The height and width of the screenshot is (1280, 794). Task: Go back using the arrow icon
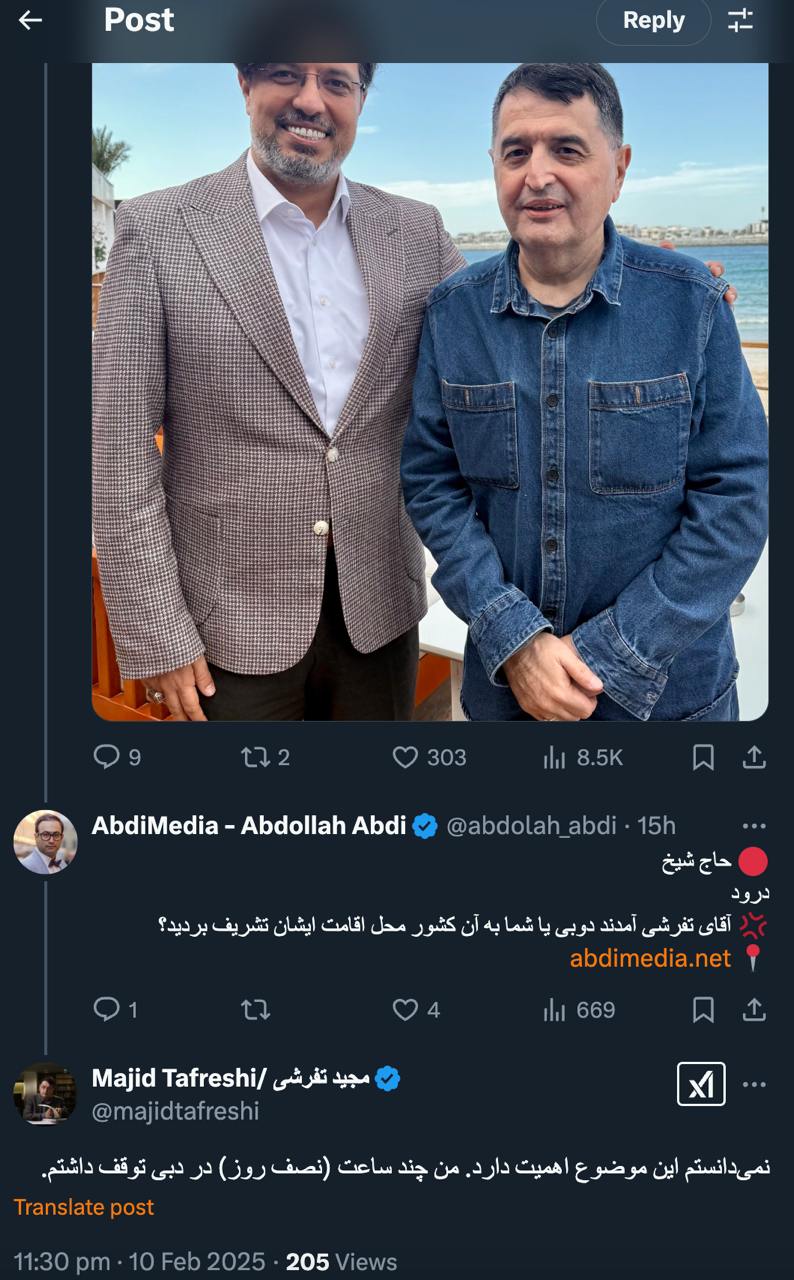(30, 20)
